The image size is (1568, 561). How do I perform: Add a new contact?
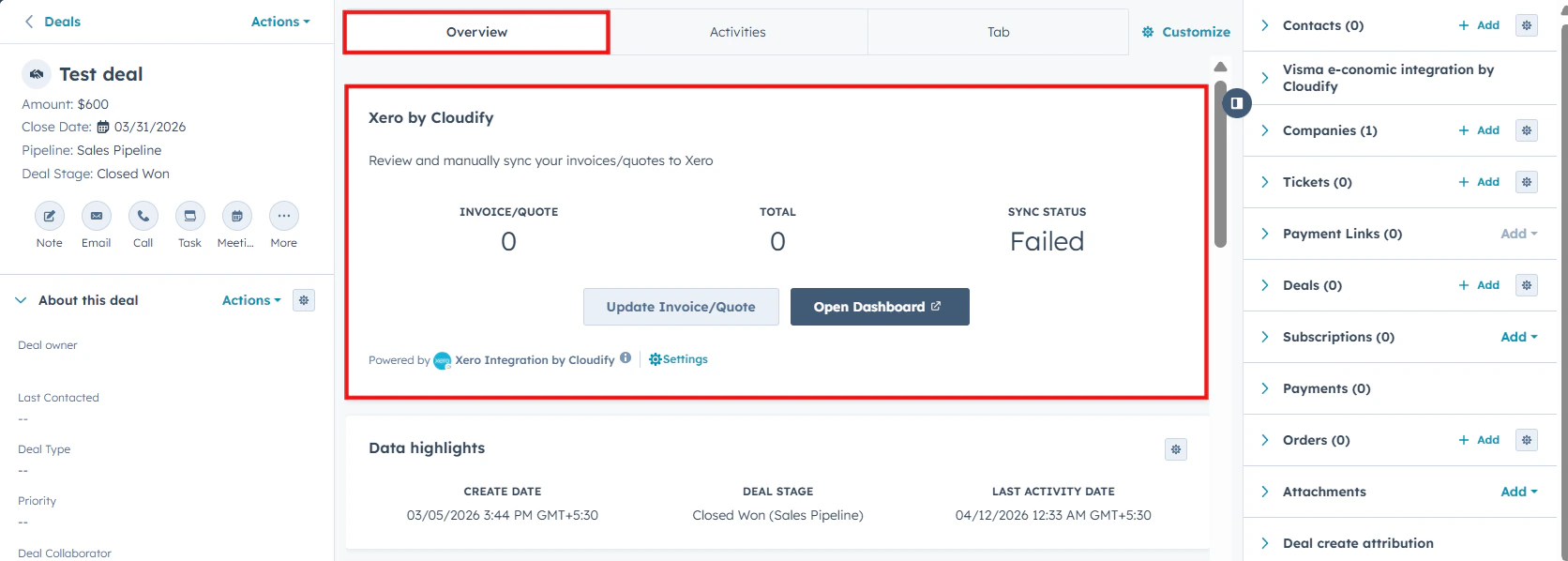pyautogui.click(x=1479, y=25)
